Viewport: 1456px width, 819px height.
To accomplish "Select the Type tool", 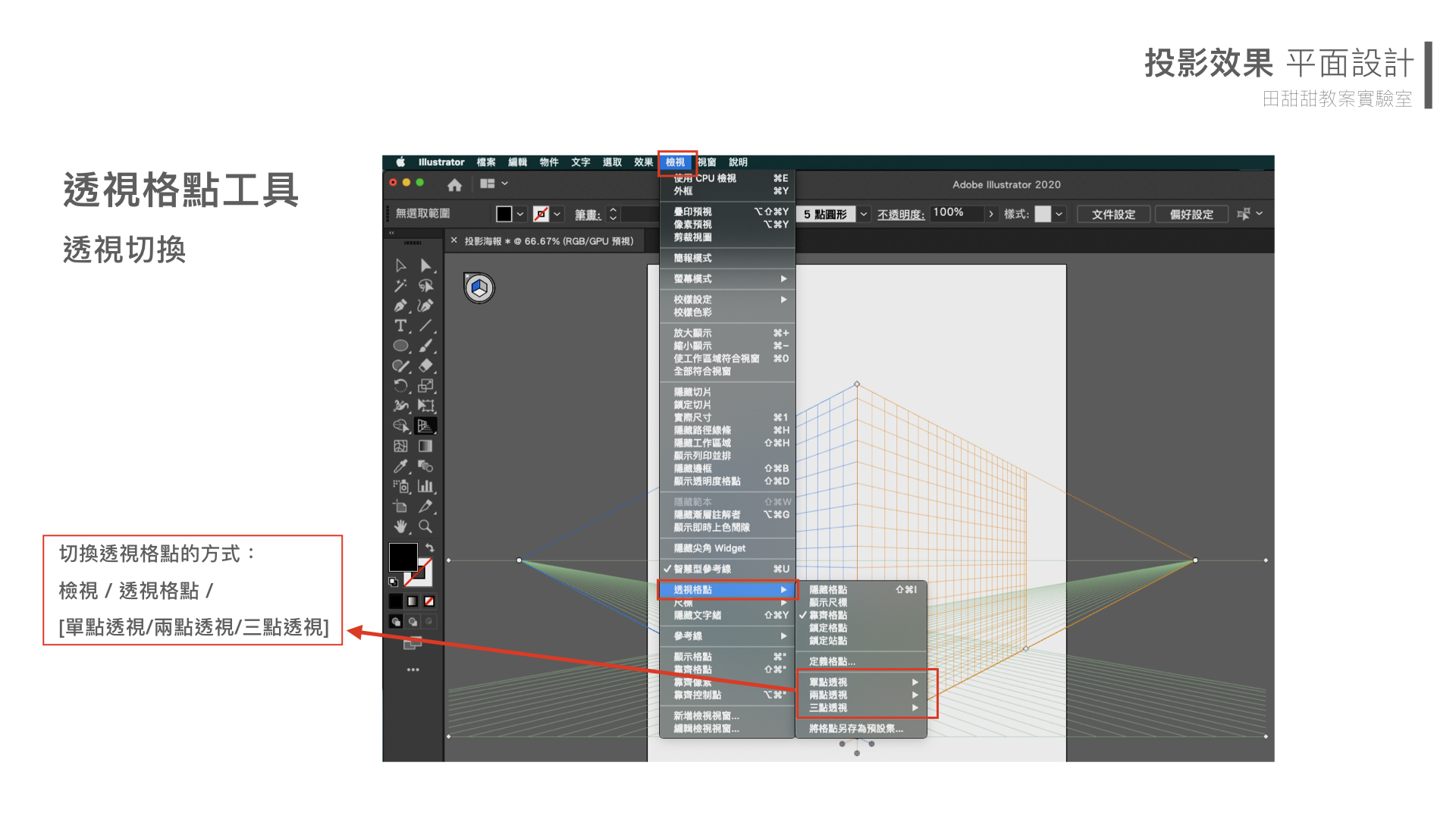I will [400, 326].
